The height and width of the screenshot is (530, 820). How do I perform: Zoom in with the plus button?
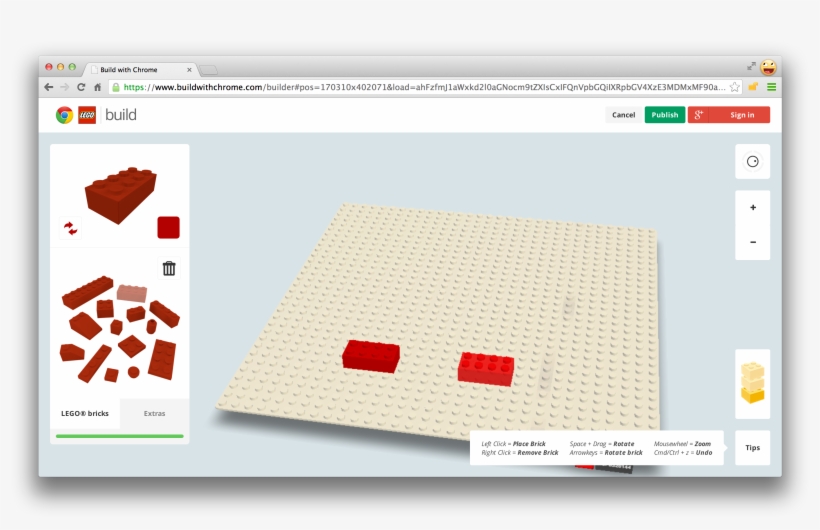pos(752,208)
